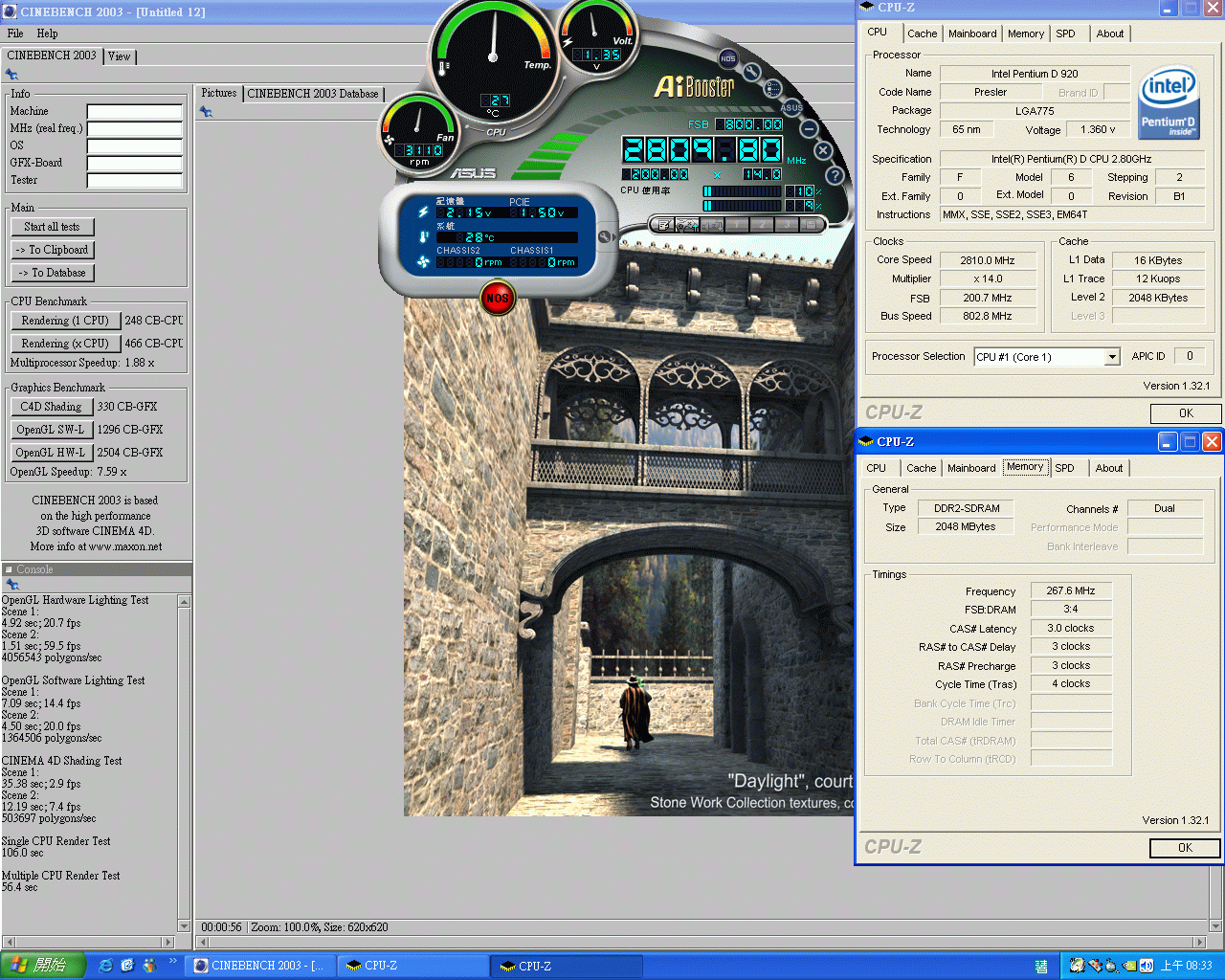Click AI Booster round X icon
This screenshot has height=980, width=1225.
823,150
